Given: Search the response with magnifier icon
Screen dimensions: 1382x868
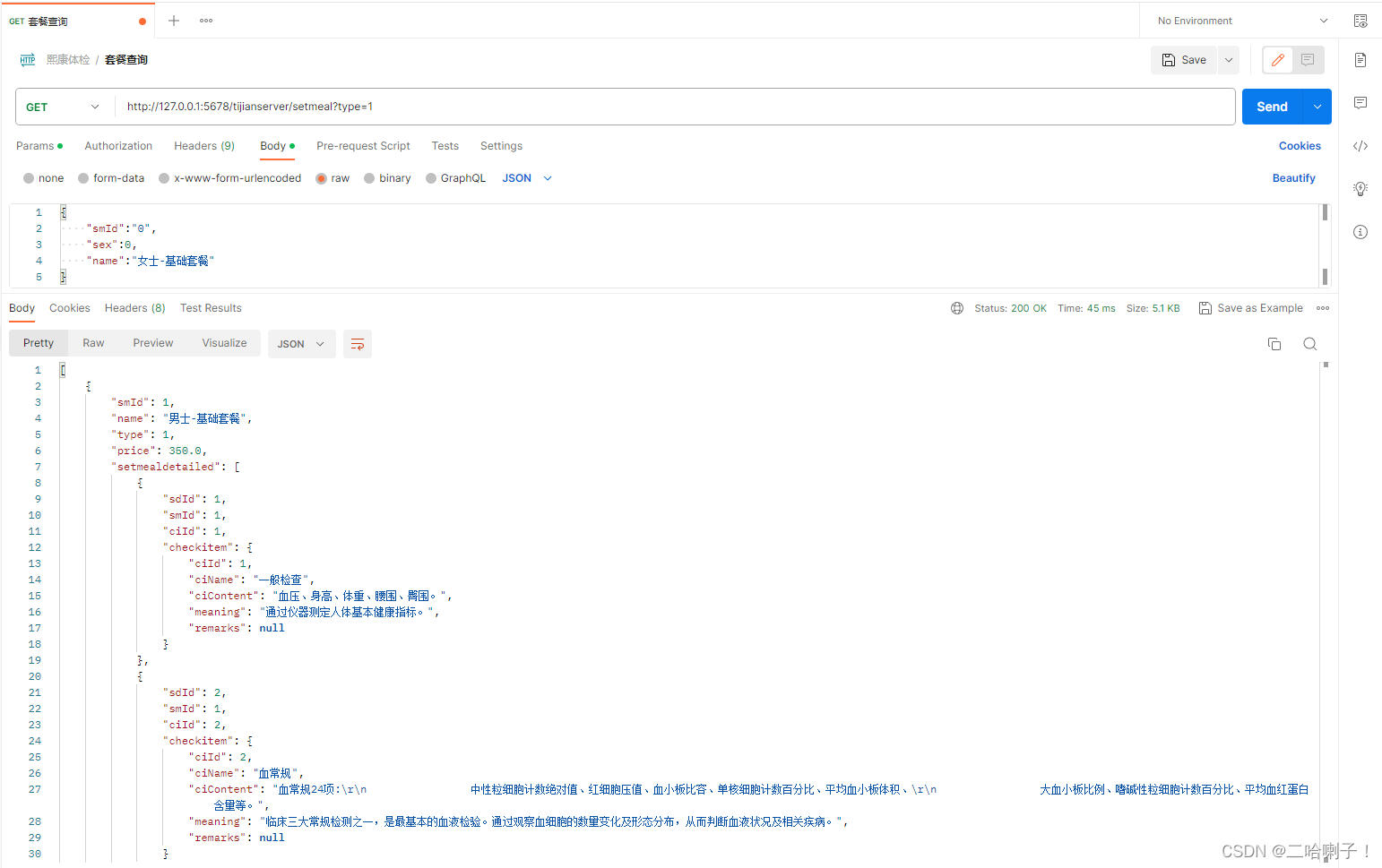Looking at the screenshot, I should 1310,344.
